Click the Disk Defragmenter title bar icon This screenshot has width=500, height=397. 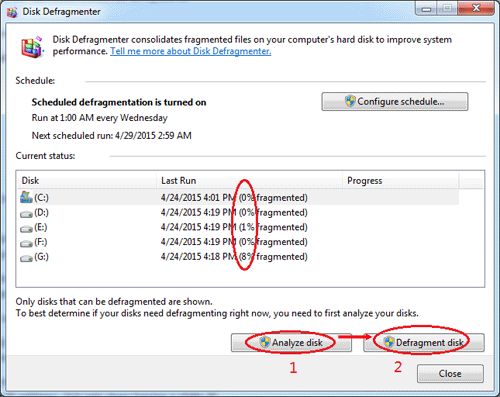point(12,12)
